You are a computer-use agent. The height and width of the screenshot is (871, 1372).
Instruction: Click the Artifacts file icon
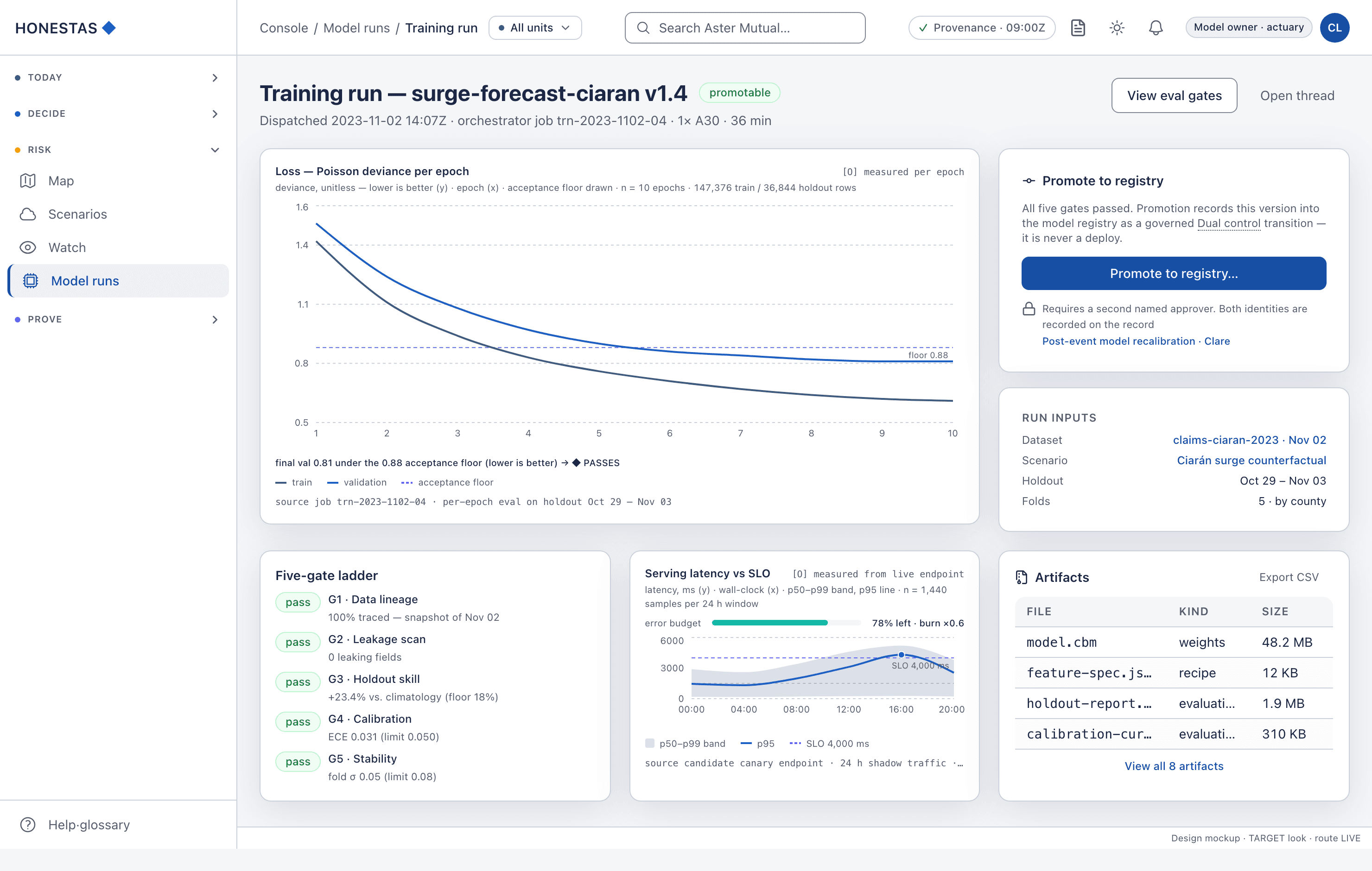1021,577
